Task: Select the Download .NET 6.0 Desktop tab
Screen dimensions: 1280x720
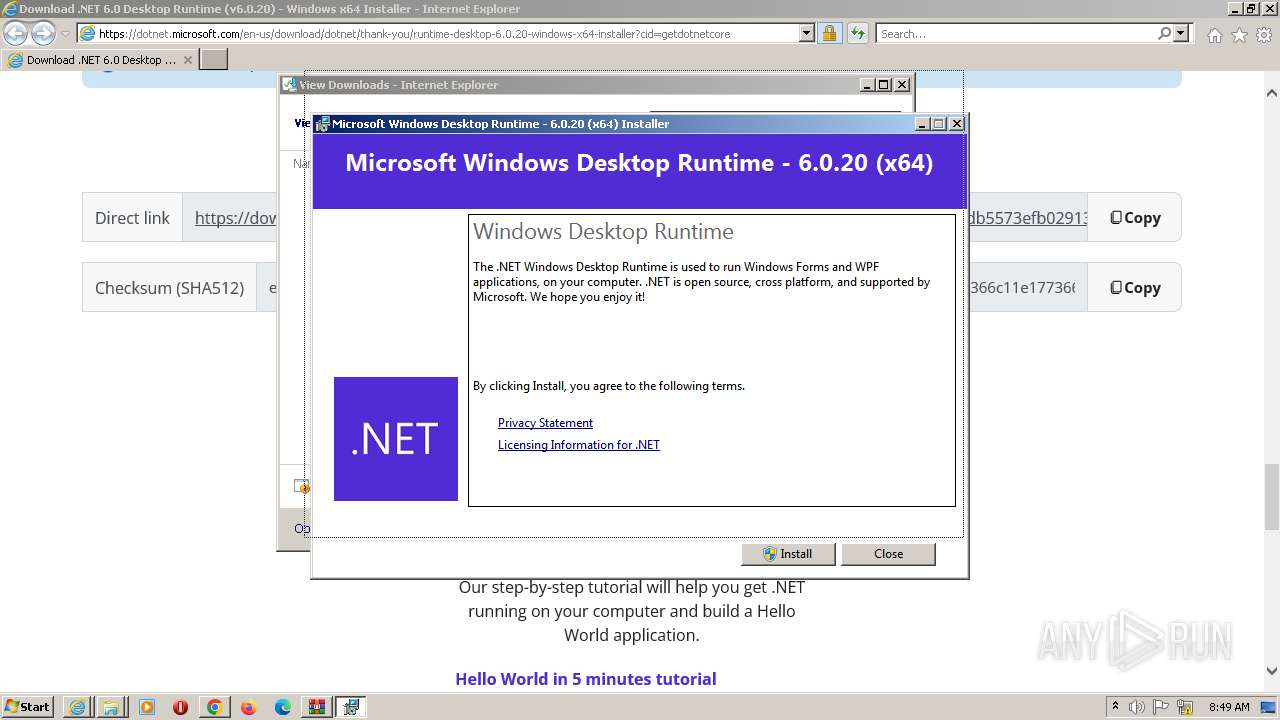Action: coord(100,60)
